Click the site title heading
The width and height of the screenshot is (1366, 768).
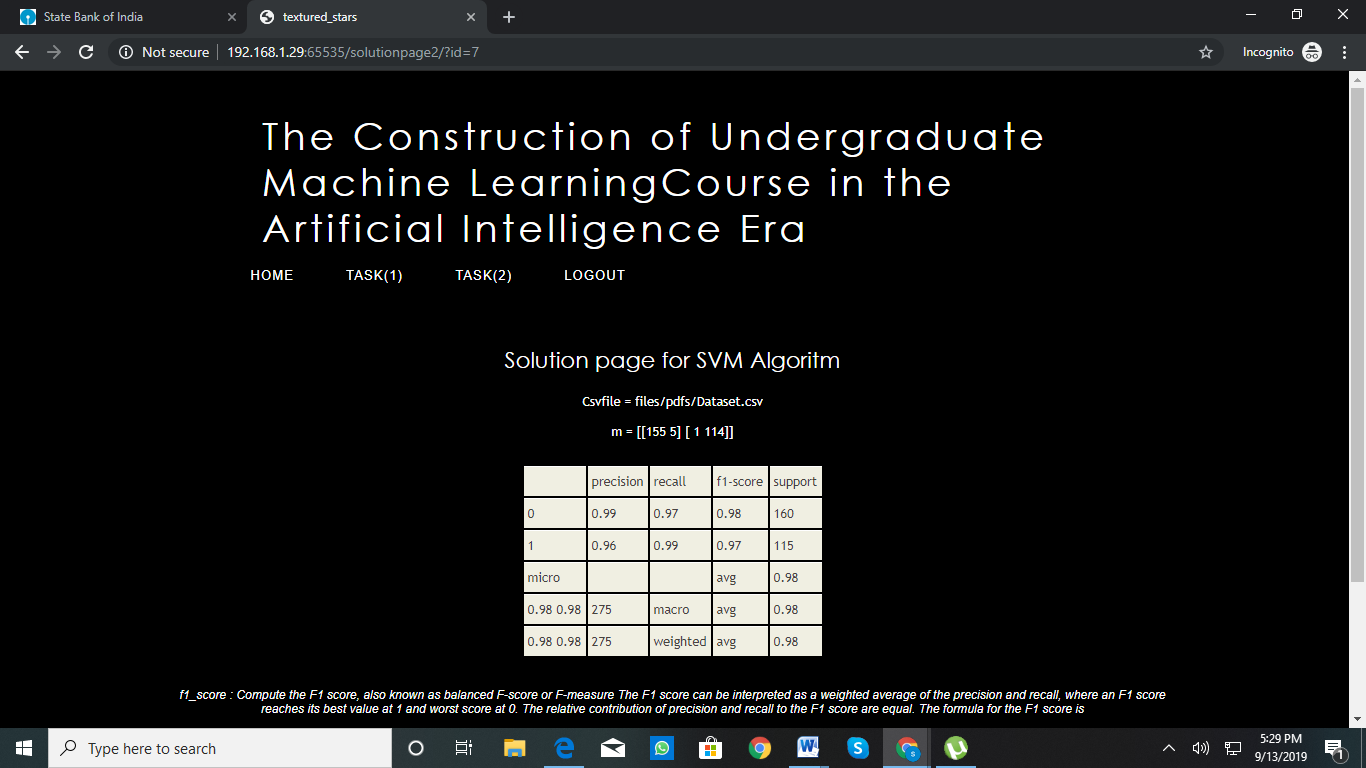(653, 183)
